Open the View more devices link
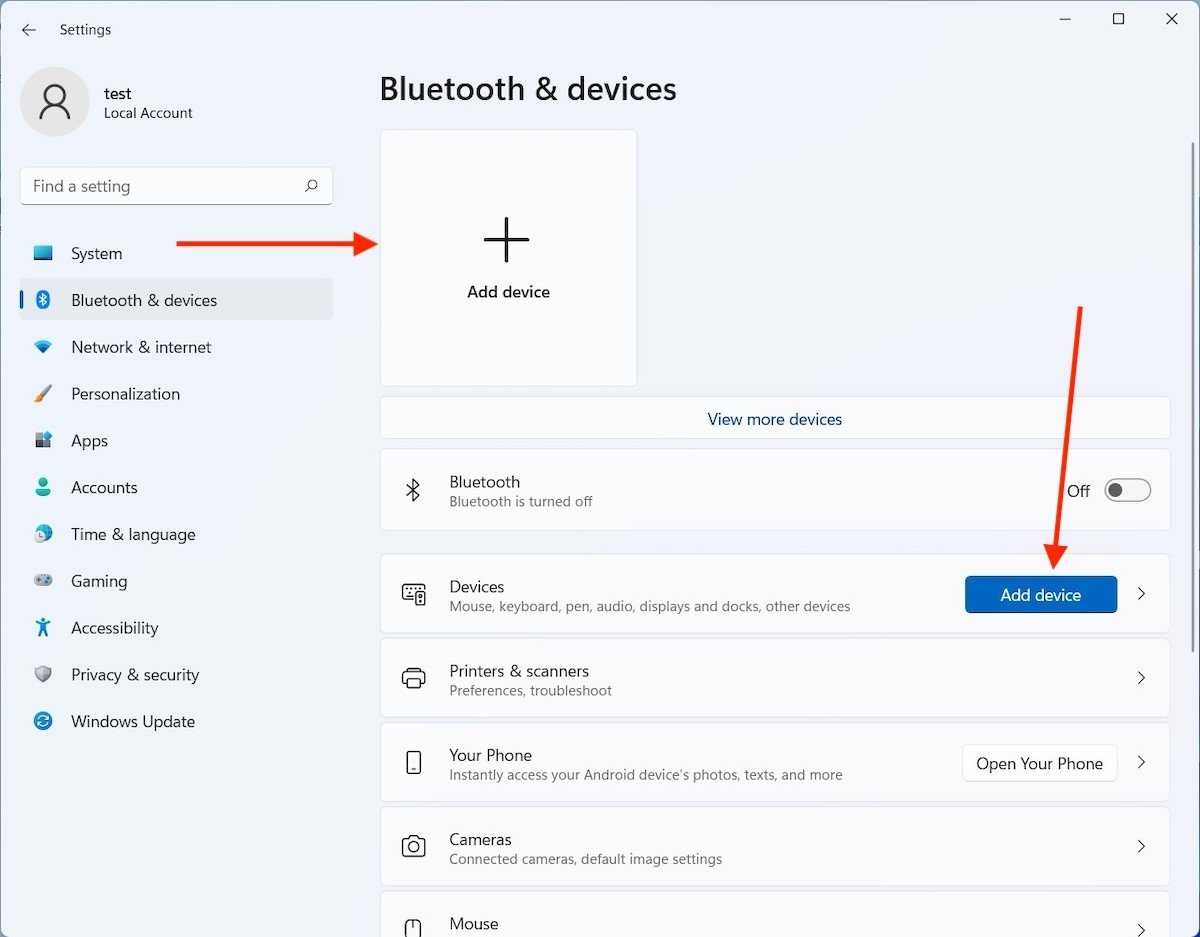 (x=774, y=419)
